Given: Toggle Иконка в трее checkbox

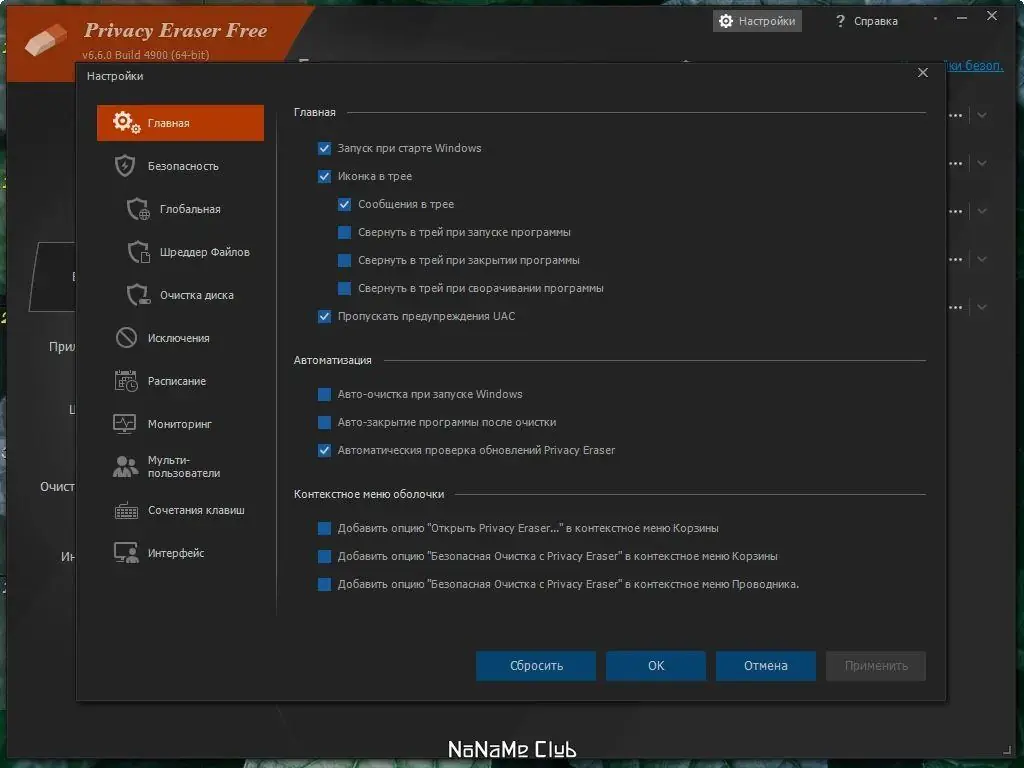Looking at the screenshot, I should coord(325,176).
